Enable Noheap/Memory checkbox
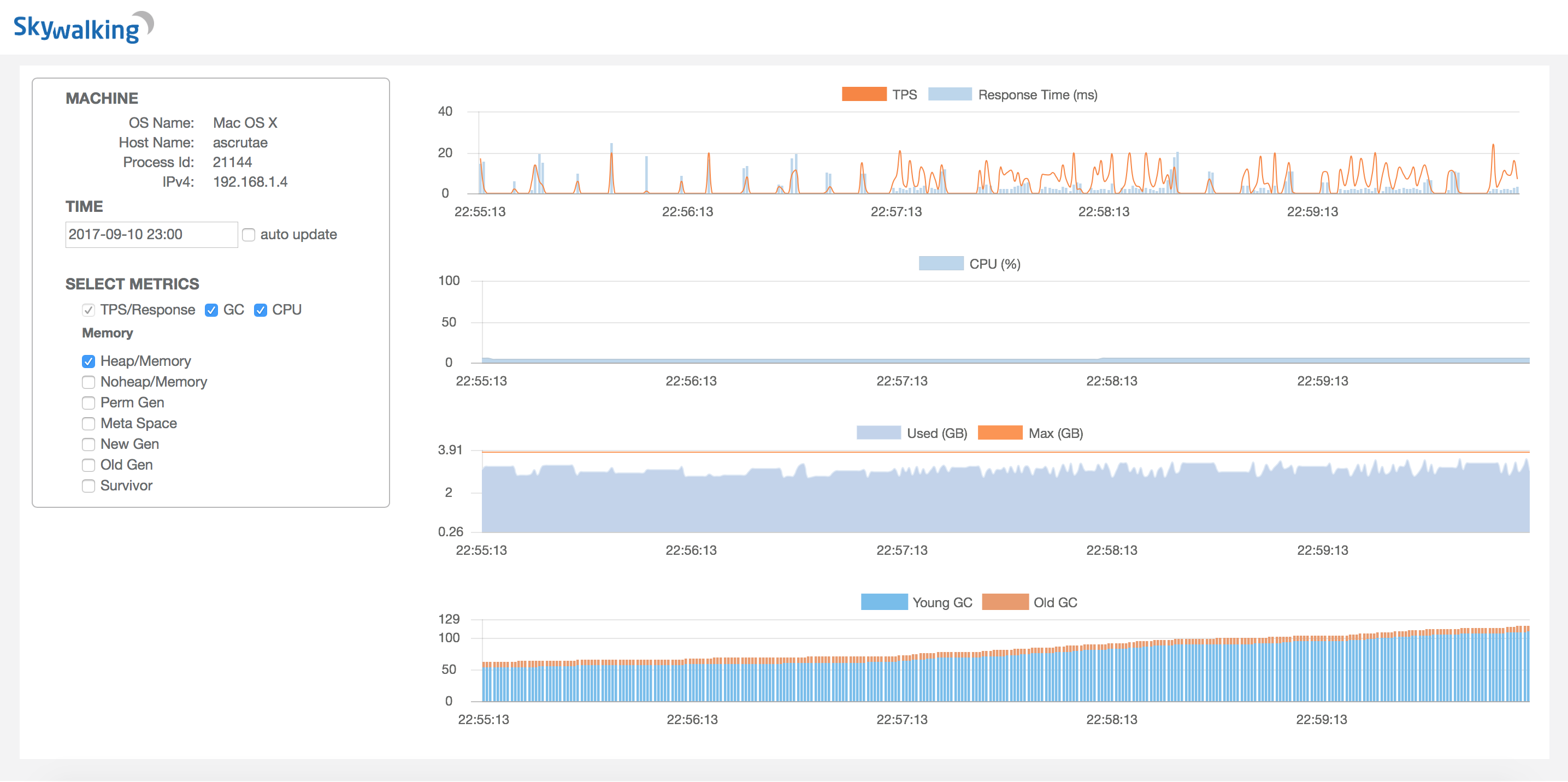The height and width of the screenshot is (782, 1568). click(89, 382)
